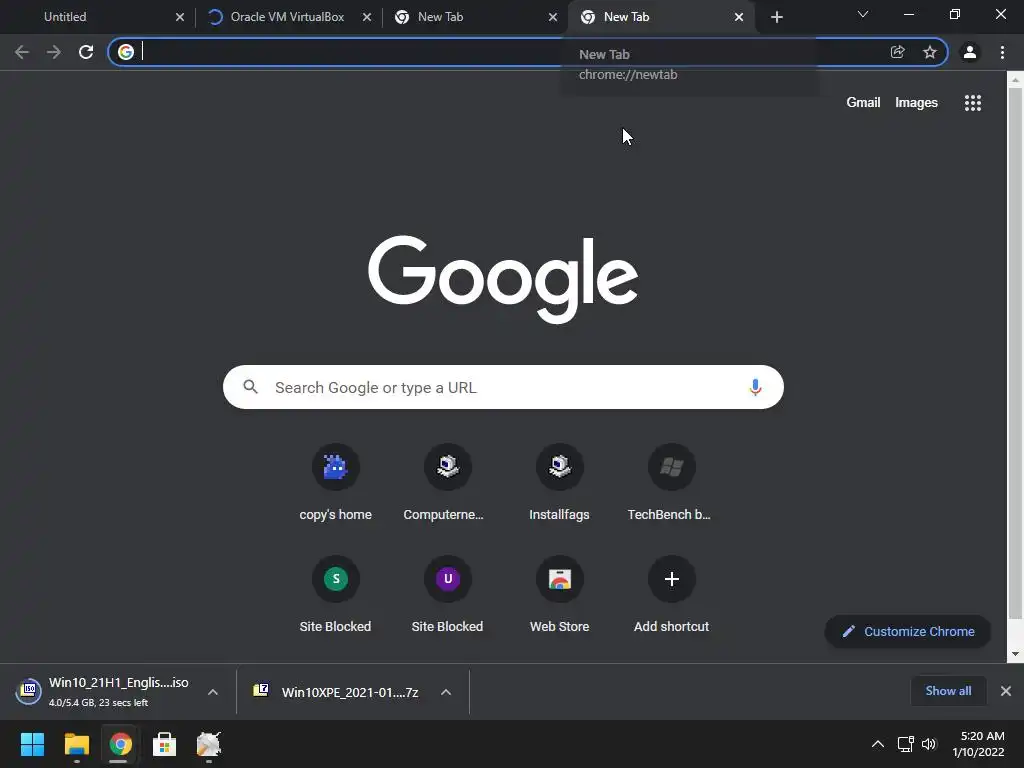Click the Google icon in address bar
Viewport: 1024px width, 768px height.
pyautogui.click(x=126, y=52)
